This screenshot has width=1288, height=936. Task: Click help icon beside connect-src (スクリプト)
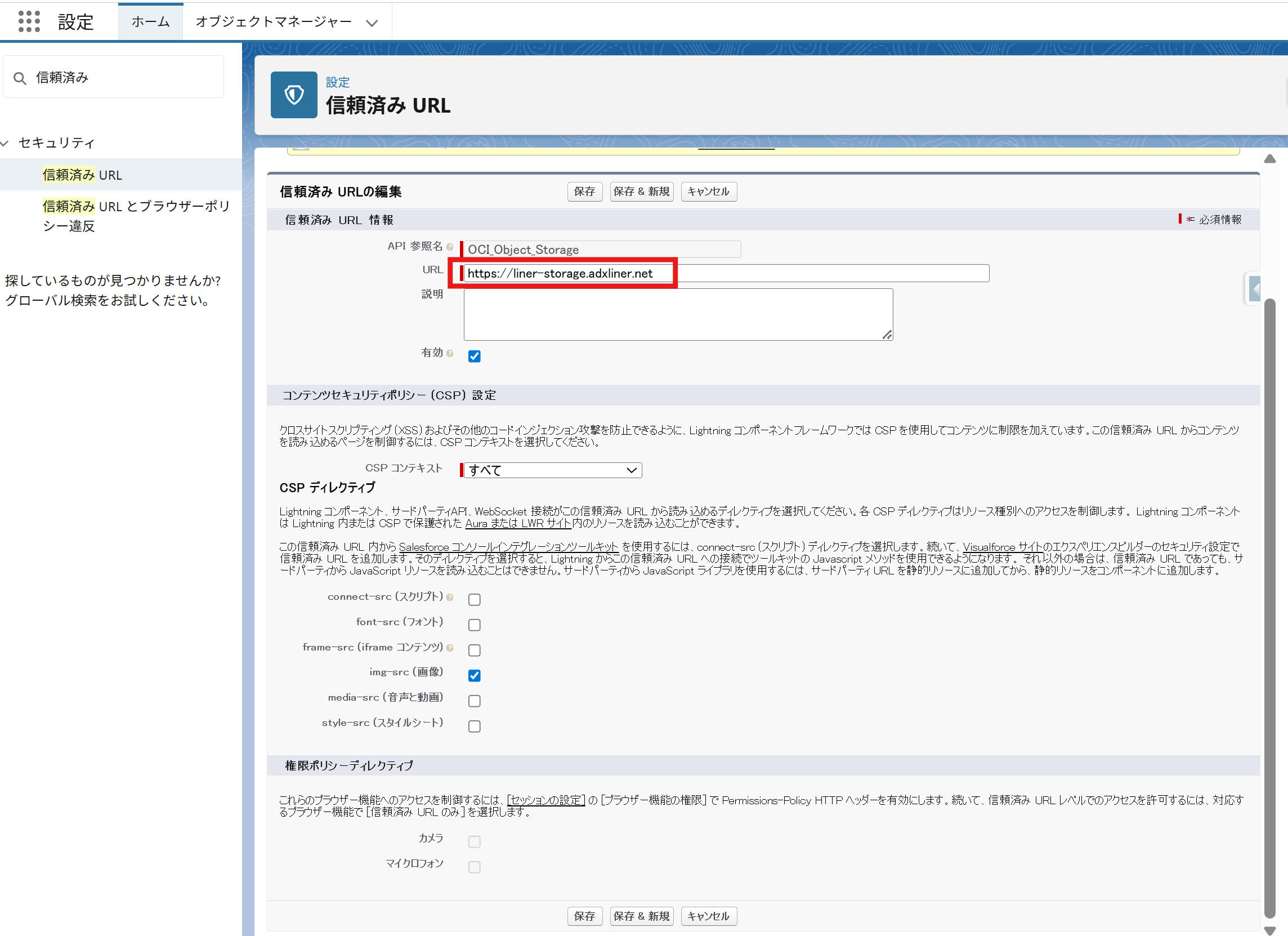(450, 598)
